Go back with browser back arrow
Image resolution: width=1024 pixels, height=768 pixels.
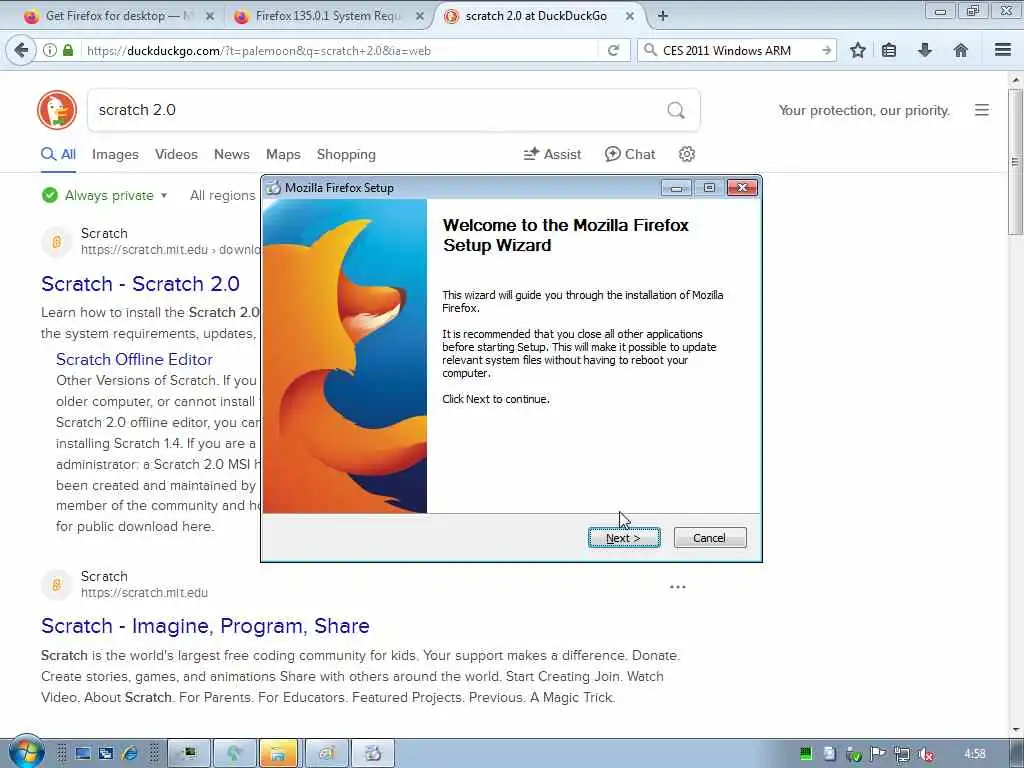(x=21, y=50)
